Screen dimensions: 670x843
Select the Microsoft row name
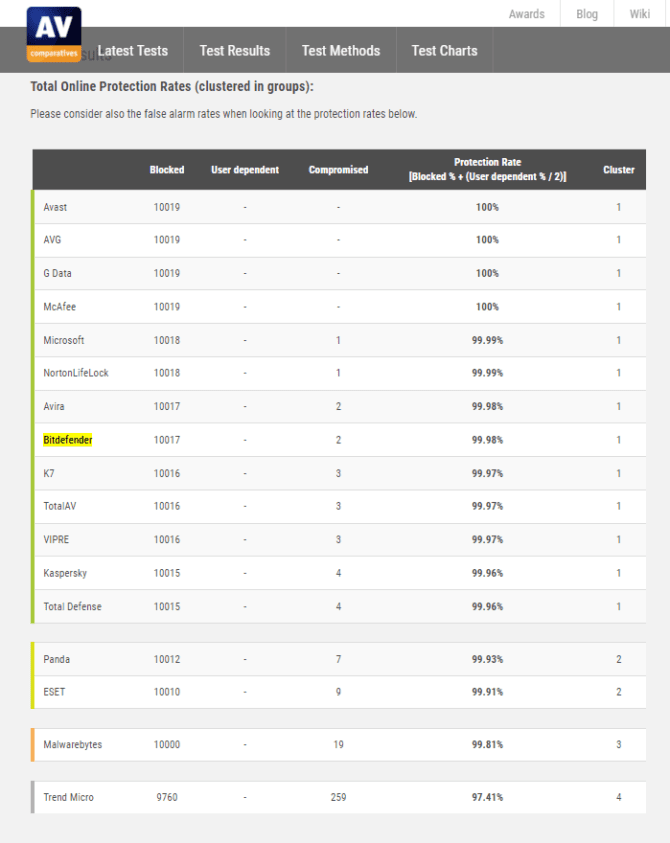pos(64,340)
